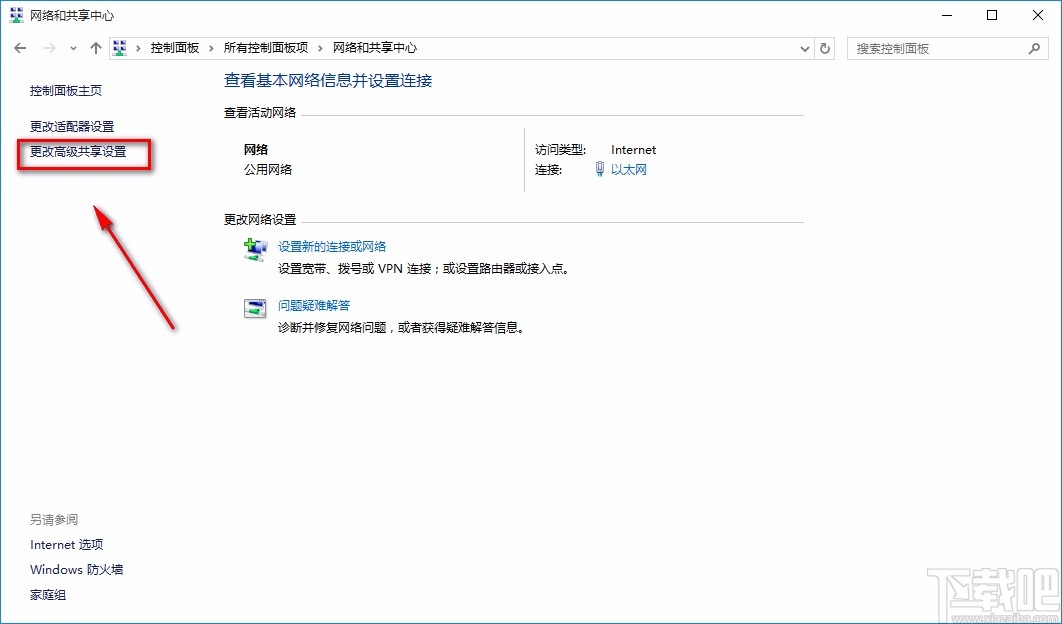Open the address bar history dropdown arrow
This screenshot has width=1062, height=624.
click(x=804, y=47)
